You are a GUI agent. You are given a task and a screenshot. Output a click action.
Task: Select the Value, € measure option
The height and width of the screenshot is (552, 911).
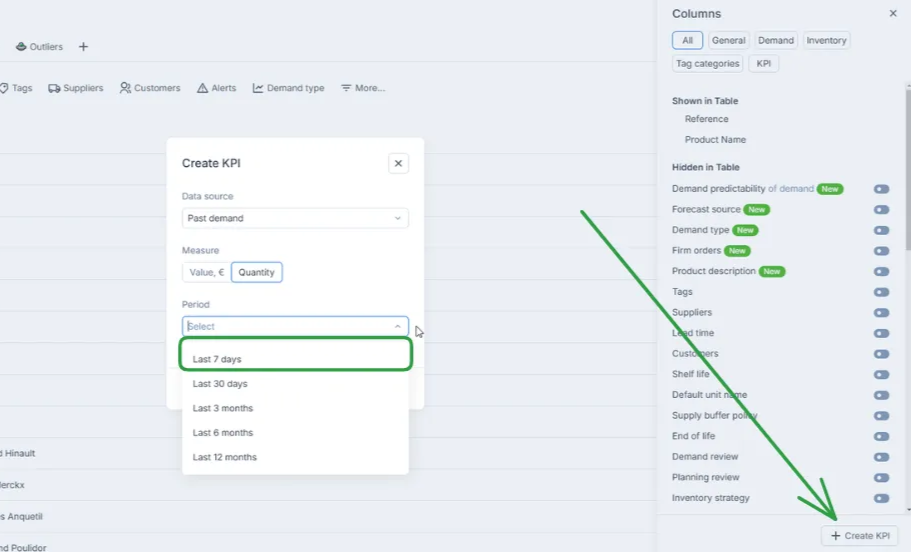pyautogui.click(x=206, y=272)
